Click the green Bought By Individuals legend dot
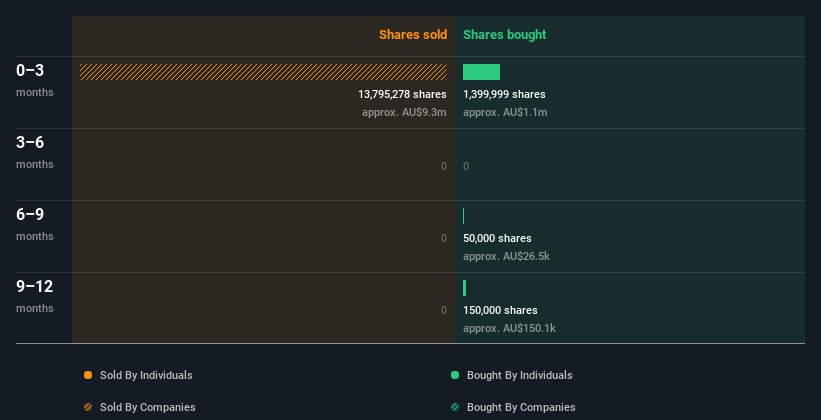 click(455, 375)
